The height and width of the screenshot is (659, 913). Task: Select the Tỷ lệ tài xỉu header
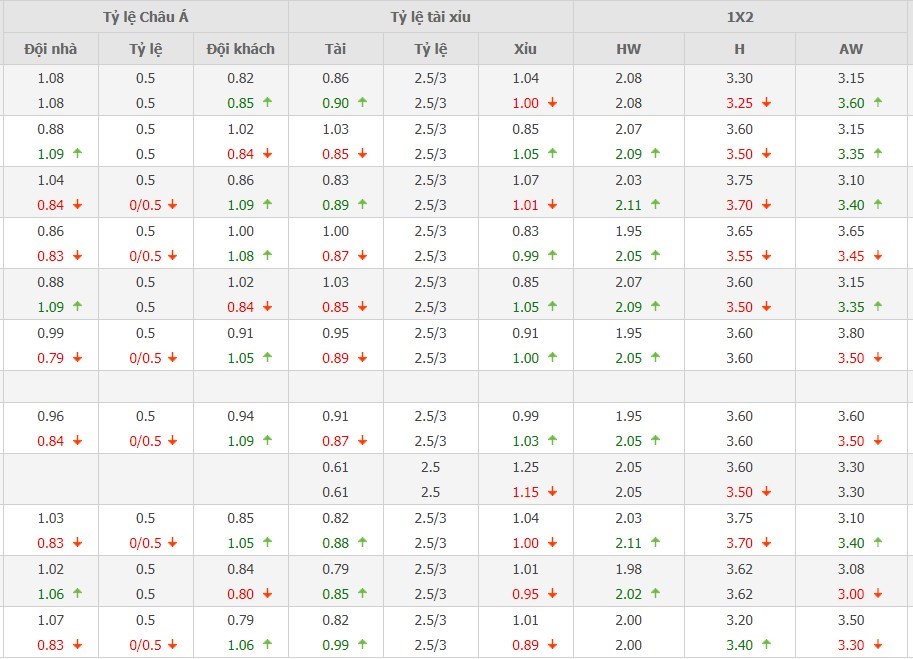(430, 17)
